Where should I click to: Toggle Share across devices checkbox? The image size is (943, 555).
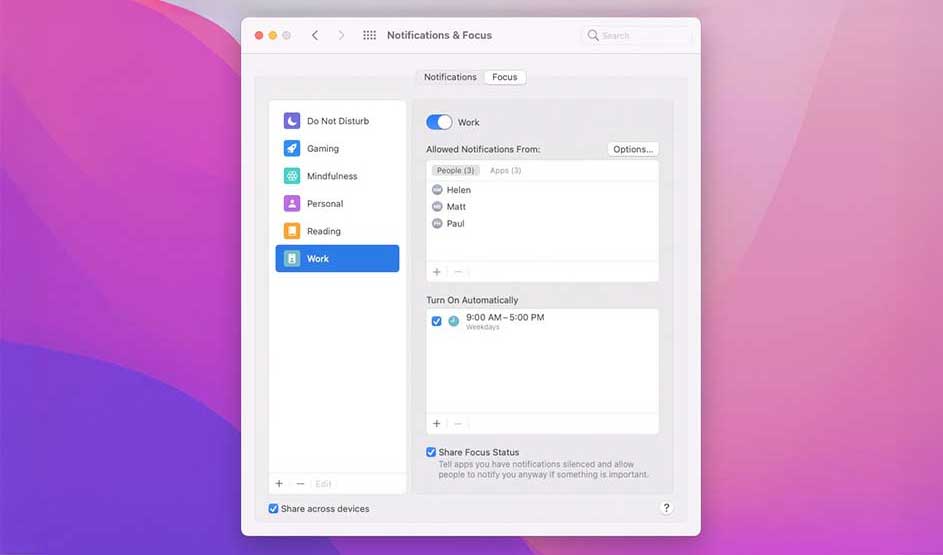(274, 509)
